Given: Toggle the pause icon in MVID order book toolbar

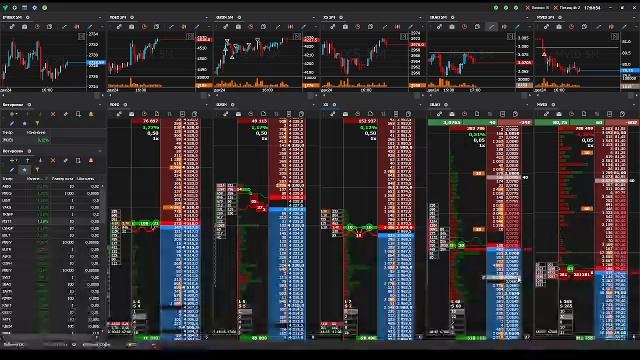Looking at the screenshot, I should click(597, 114).
